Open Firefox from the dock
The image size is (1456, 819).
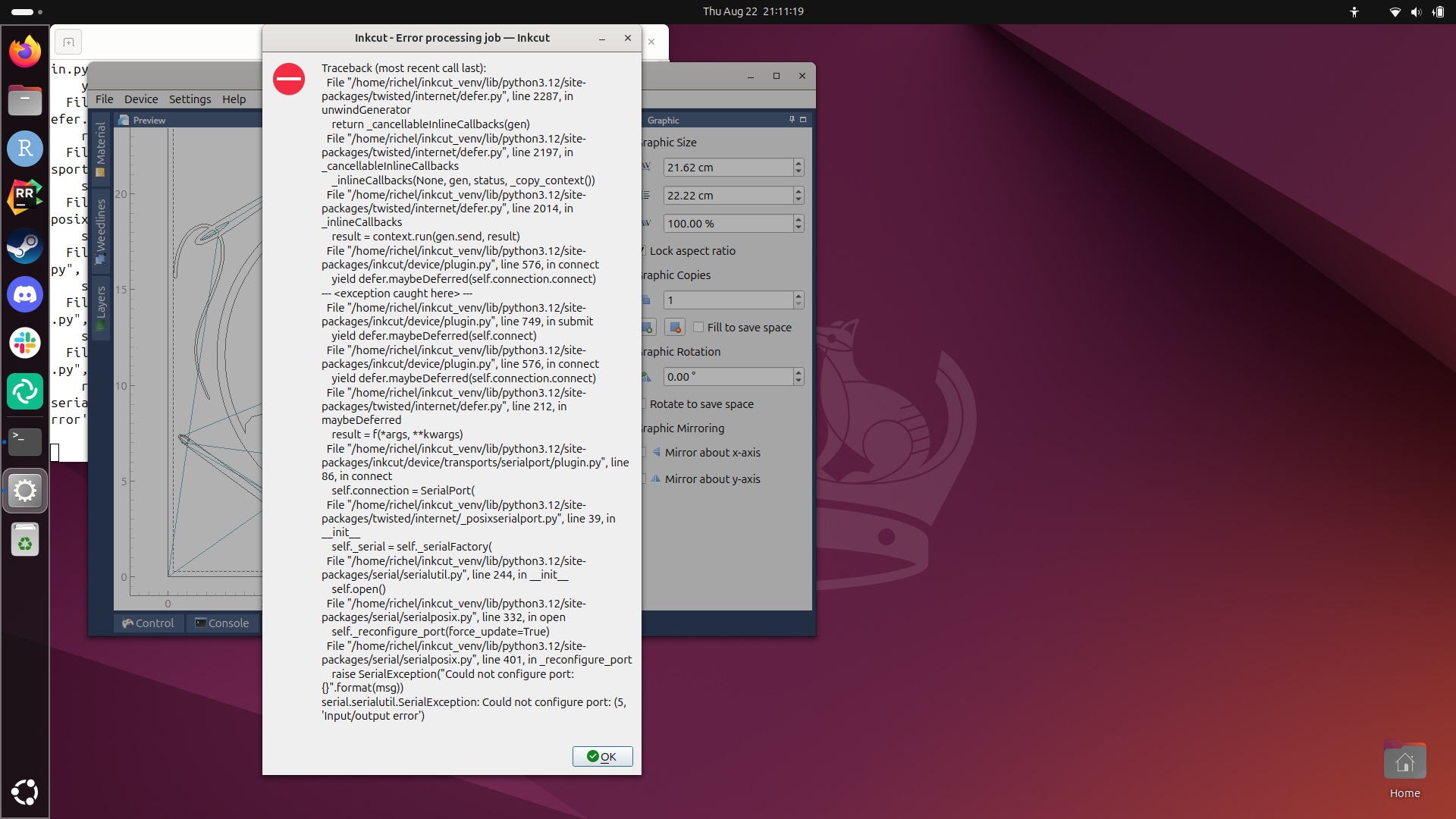click(x=25, y=52)
